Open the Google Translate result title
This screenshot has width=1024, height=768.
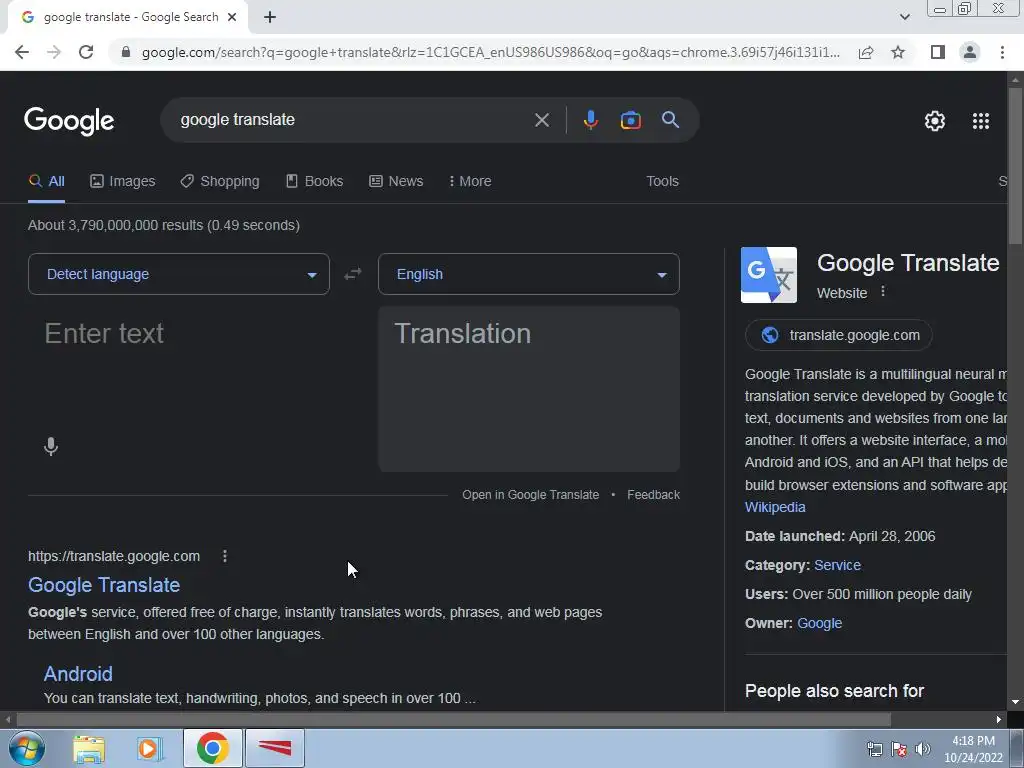(x=104, y=585)
